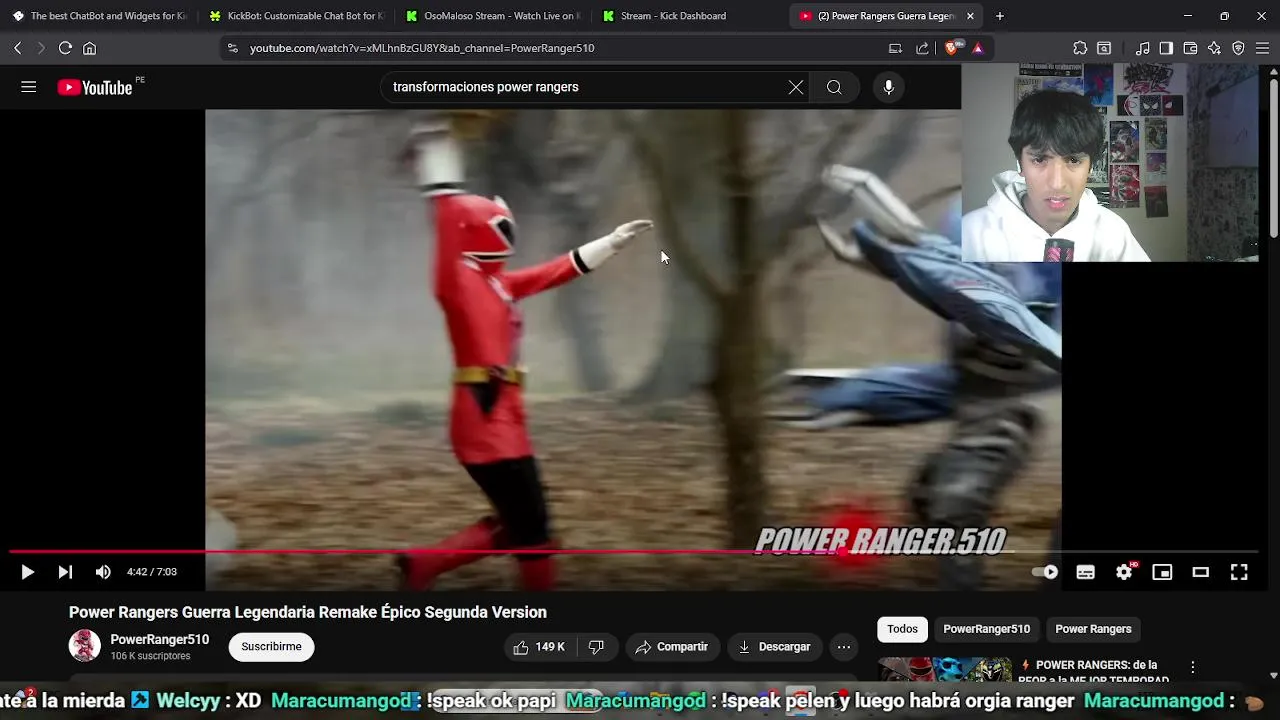Viewport: 1280px width, 720px height.
Task: Toggle theater mode
Action: 1201,572
